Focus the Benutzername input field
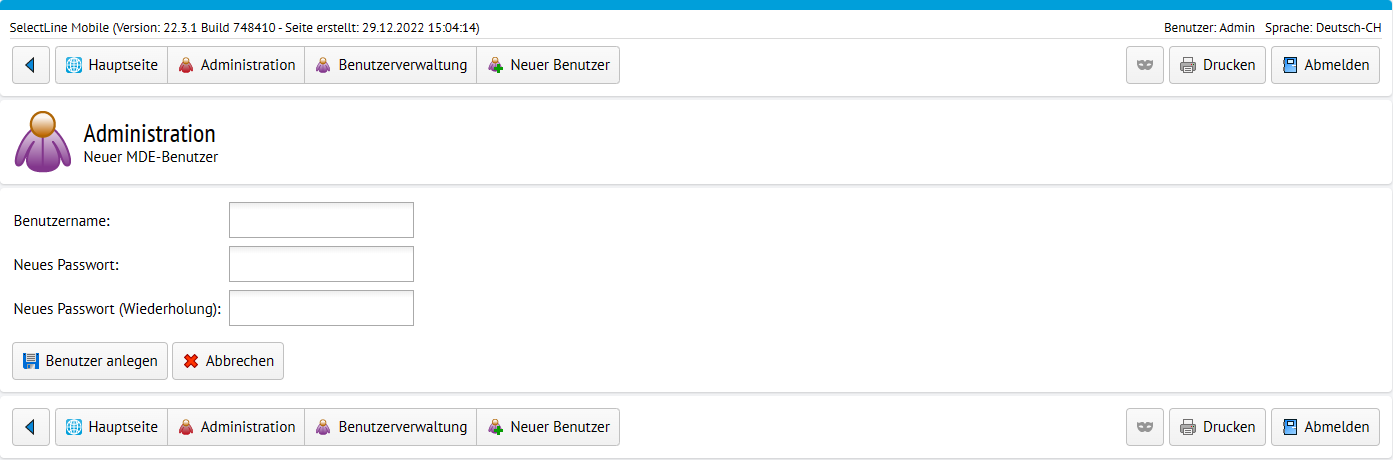 (321, 220)
